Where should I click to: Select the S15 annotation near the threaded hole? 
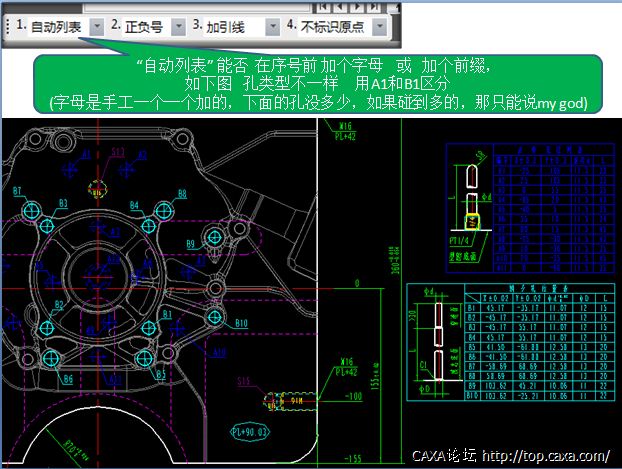244,381
